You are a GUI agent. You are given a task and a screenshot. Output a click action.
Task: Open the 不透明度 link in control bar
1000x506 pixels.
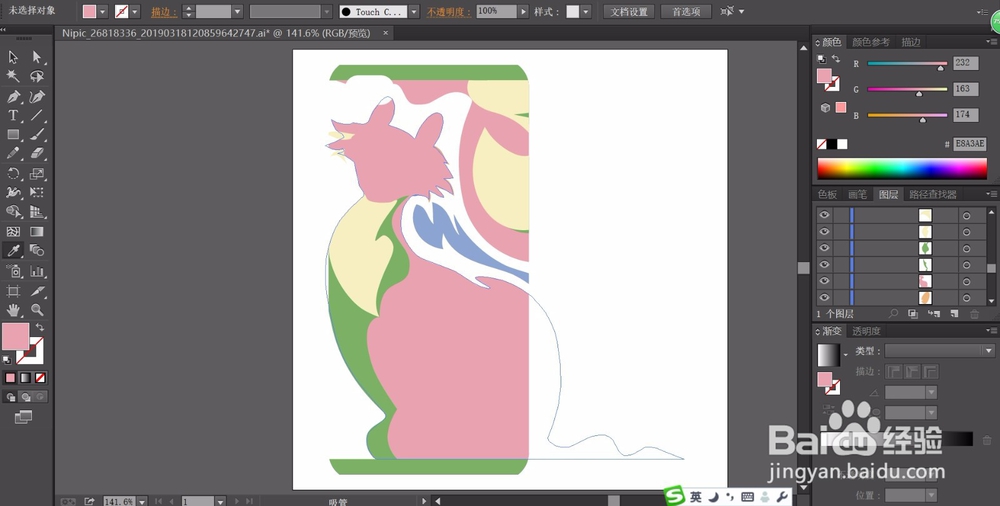(449, 12)
